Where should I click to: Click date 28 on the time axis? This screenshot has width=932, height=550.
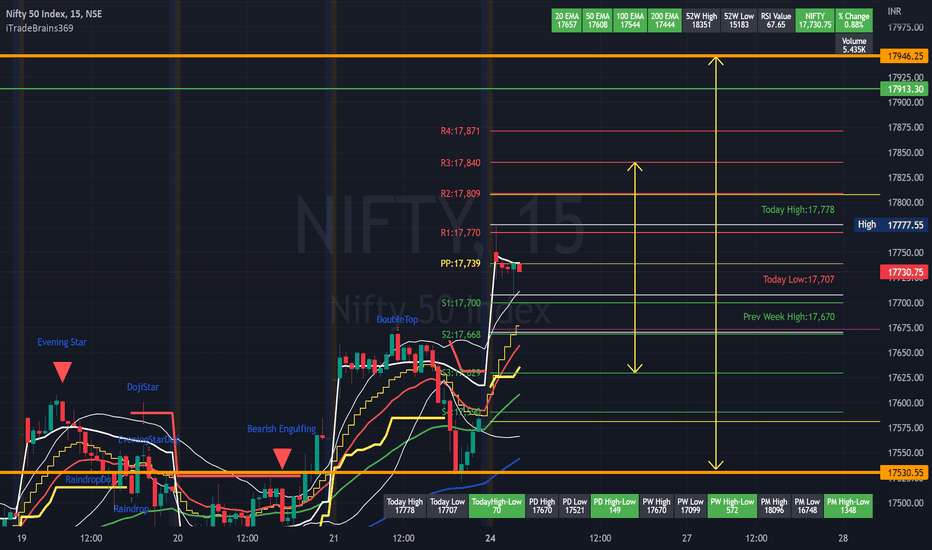pos(843,538)
